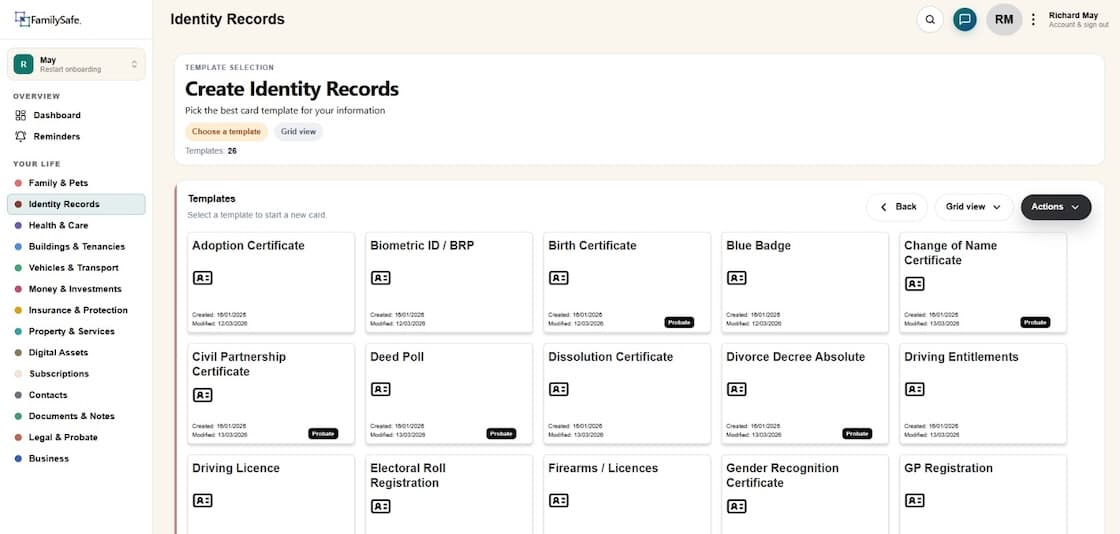Open the chat message icon

(965, 19)
